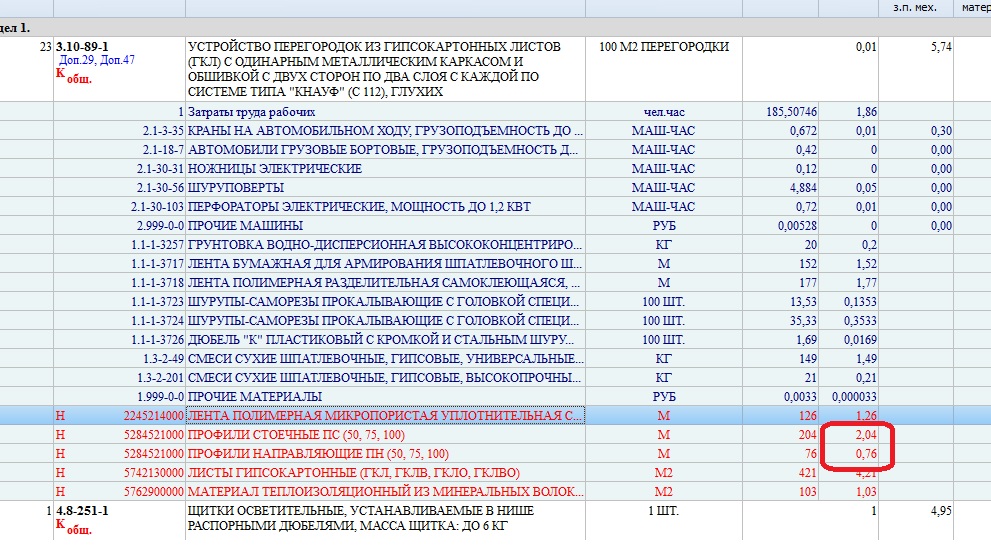The height and width of the screenshot is (547, 991).
Task: Click value 2,04 in ПС profiles row
Action: 866,434
